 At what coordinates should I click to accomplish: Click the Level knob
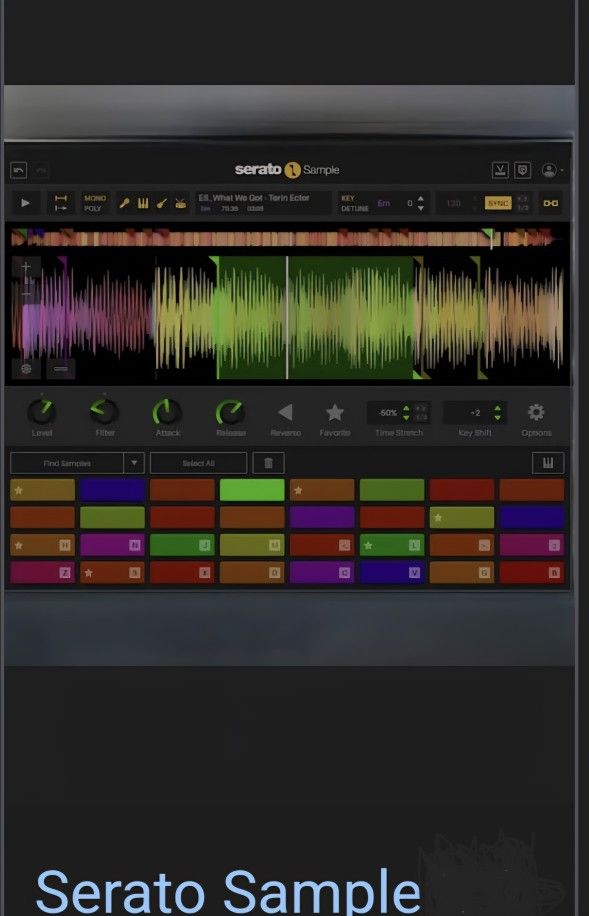[41, 412]
